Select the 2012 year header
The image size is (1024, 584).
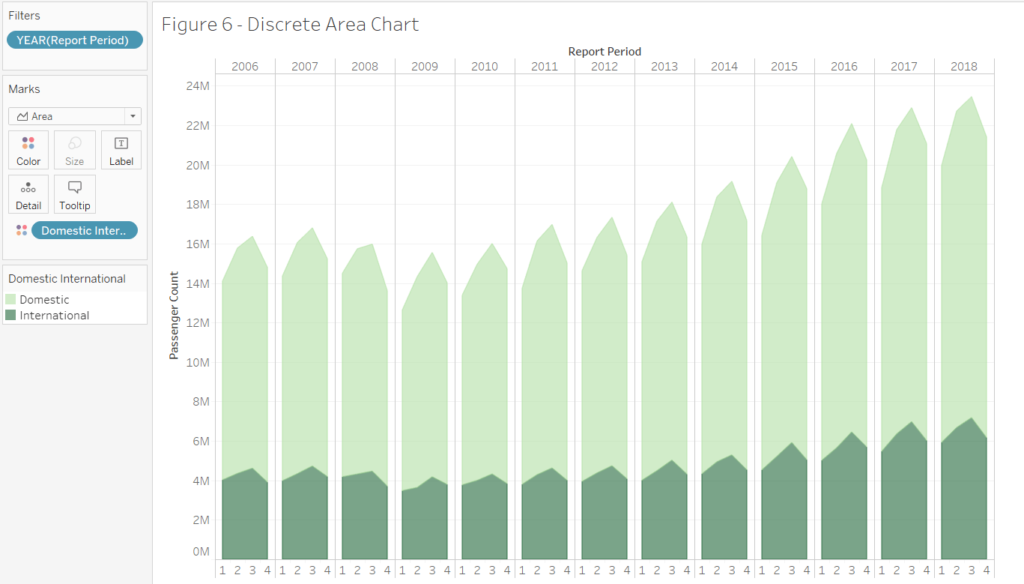click(605, 67)
